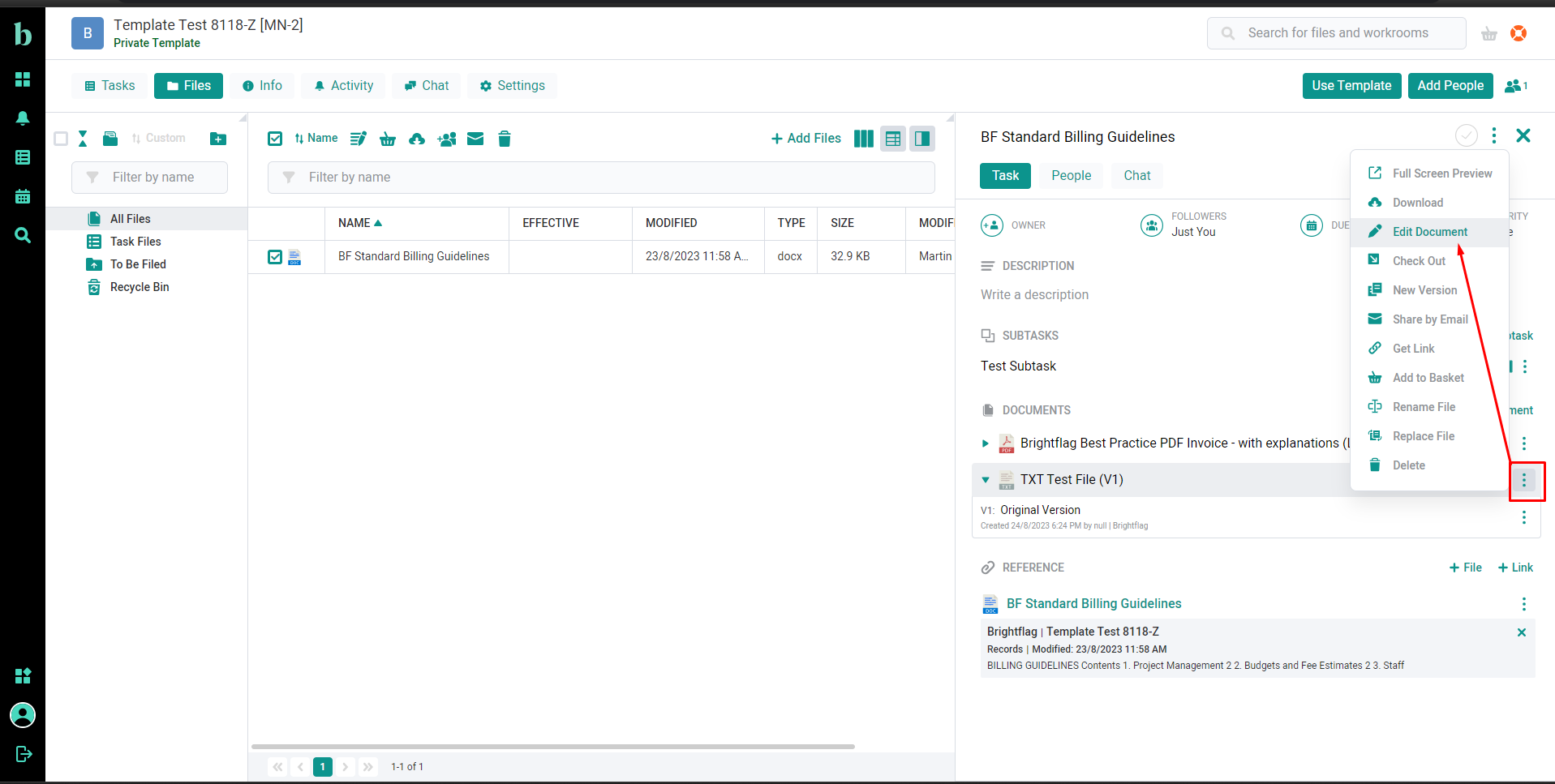Open BF Standard Billing Guidelines reference link
This screenshot has height=784, width=1555.
1093,604
